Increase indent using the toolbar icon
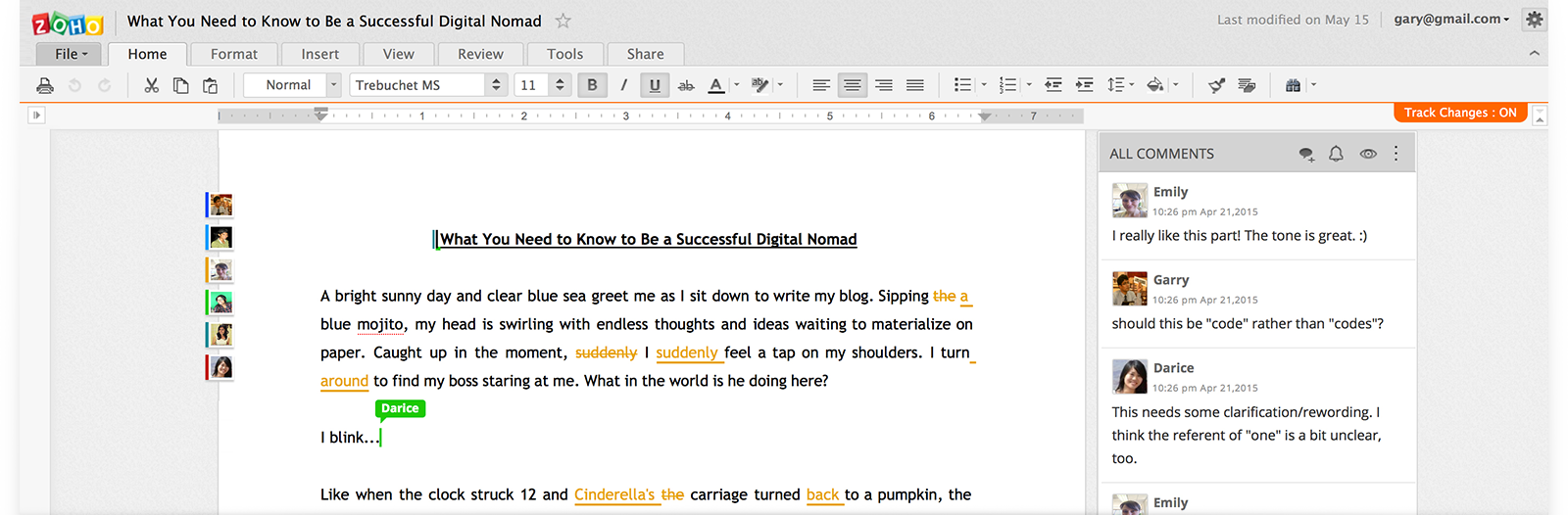 pos(1084,85)
